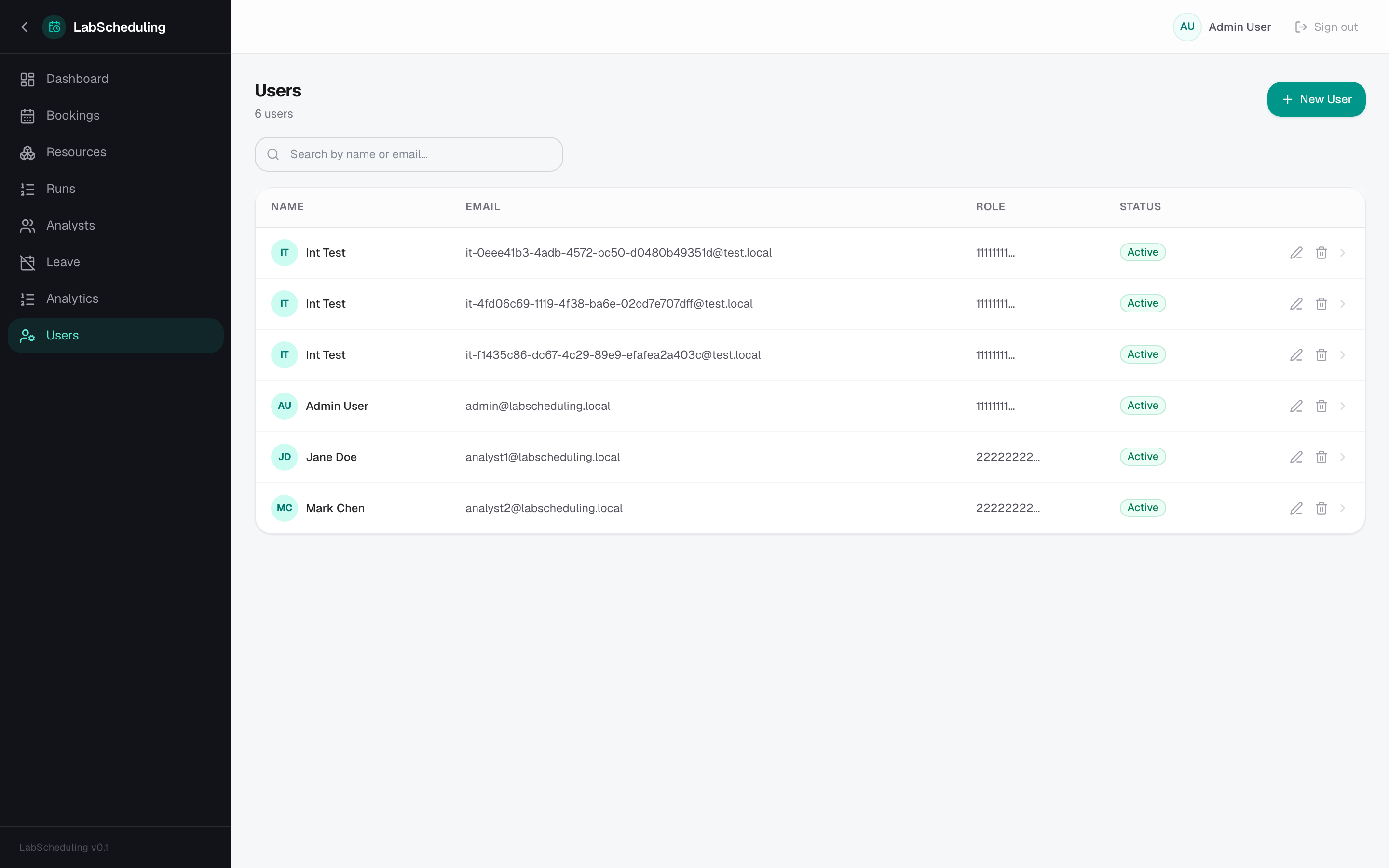Image resolution: width=1389 pixels, height=868 pixels.
Task: Edit Mark Chen's user record
Action: tap(1296, 508)
